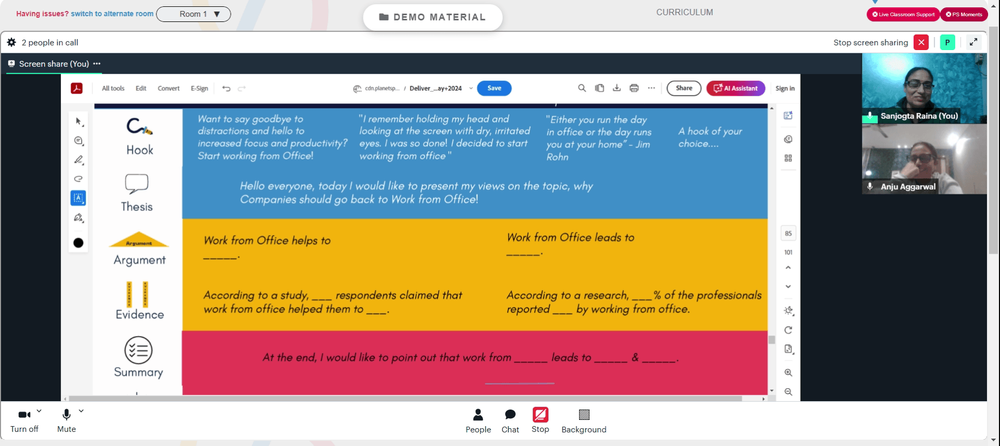1000x446 pixels.
Task: Open the bookmarks panel icon
Action: tap(788, 139)
